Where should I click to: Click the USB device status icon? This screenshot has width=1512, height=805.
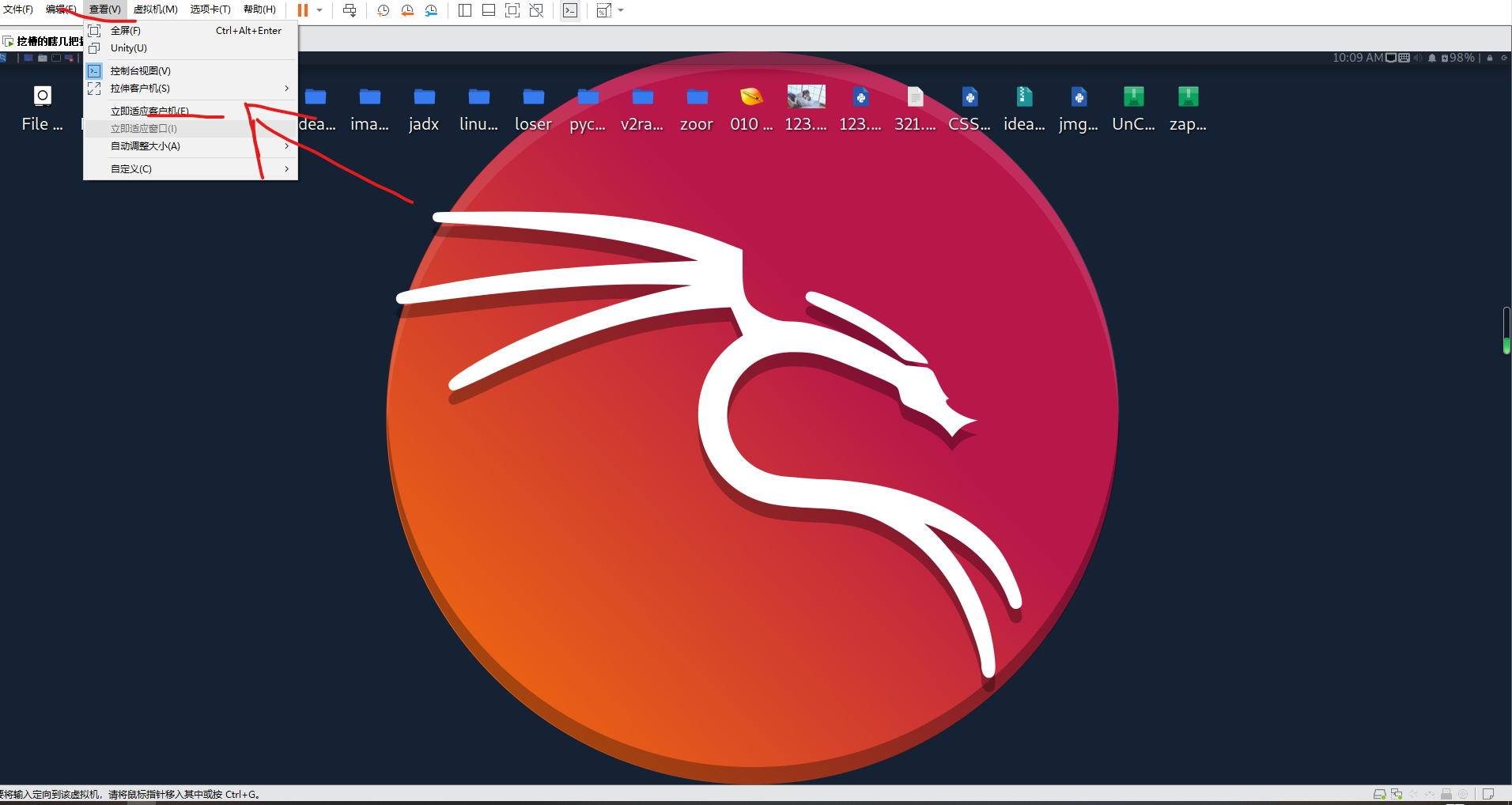1446,794
